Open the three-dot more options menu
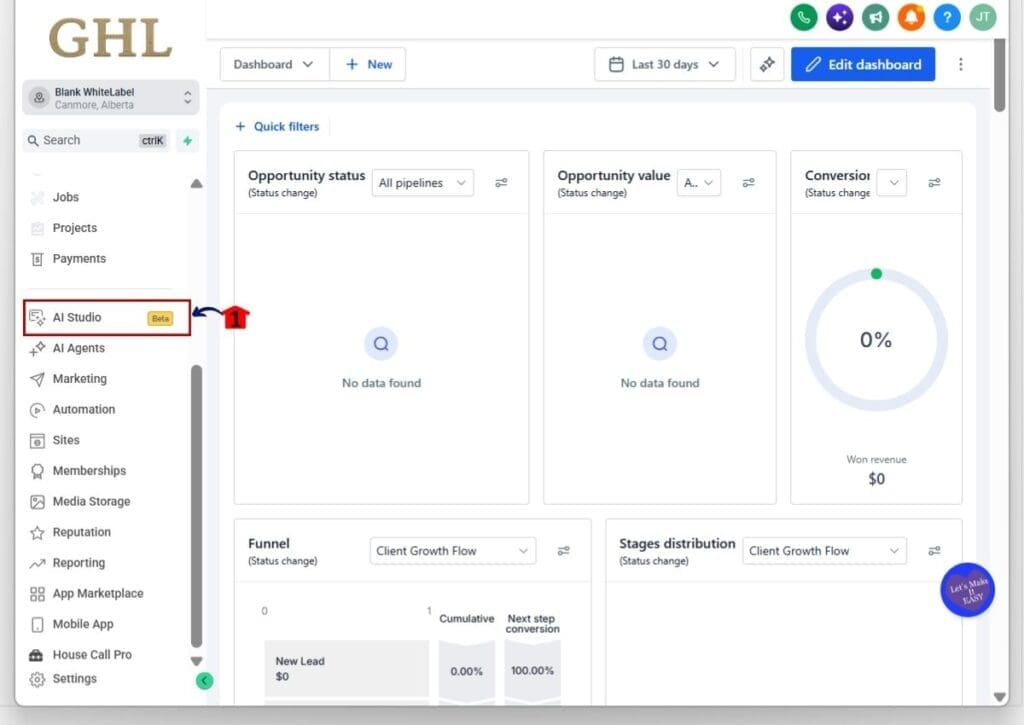Image resolution: width=1024 pixels, height=725 pixels. coord(960,64)
